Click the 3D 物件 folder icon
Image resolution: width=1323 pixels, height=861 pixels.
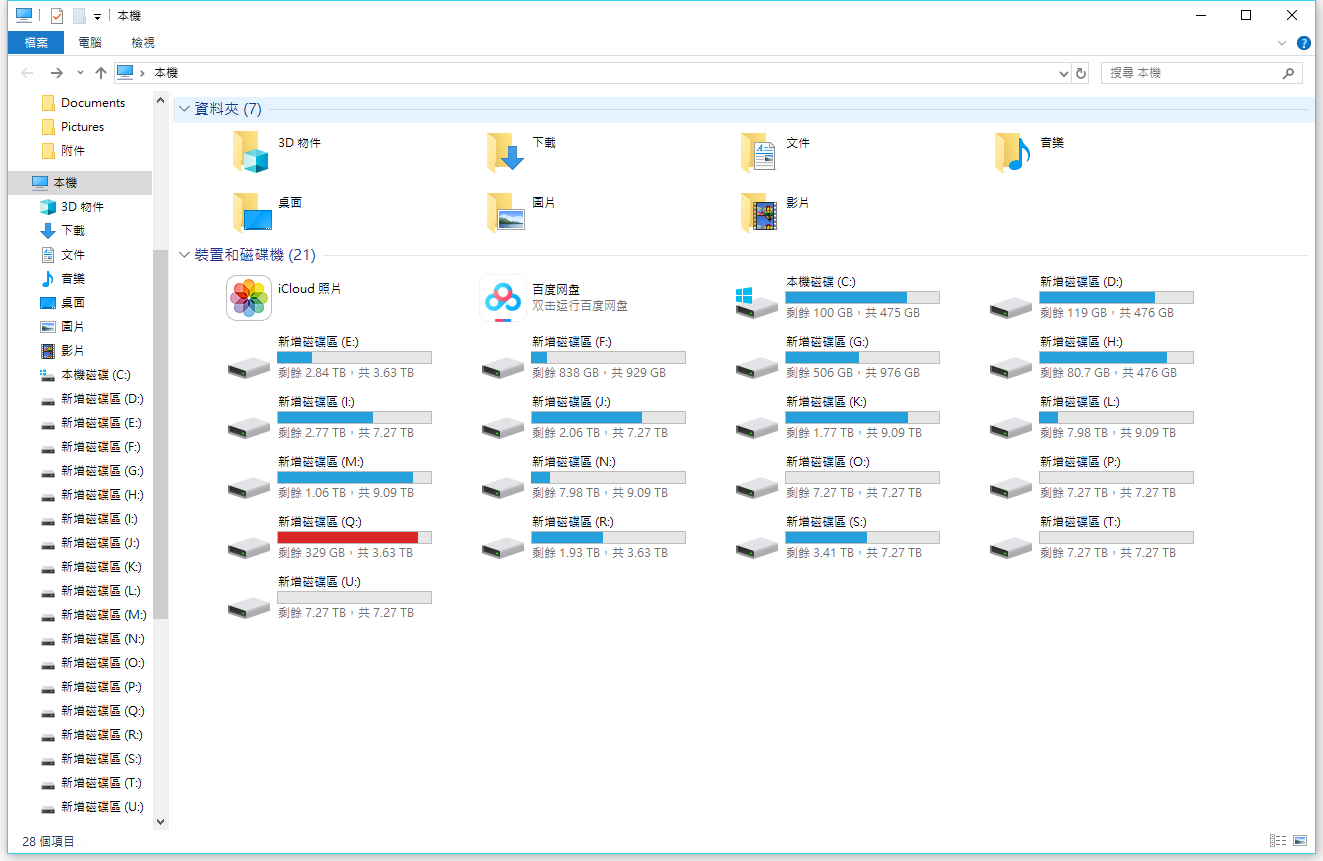(x=251, y=153)
